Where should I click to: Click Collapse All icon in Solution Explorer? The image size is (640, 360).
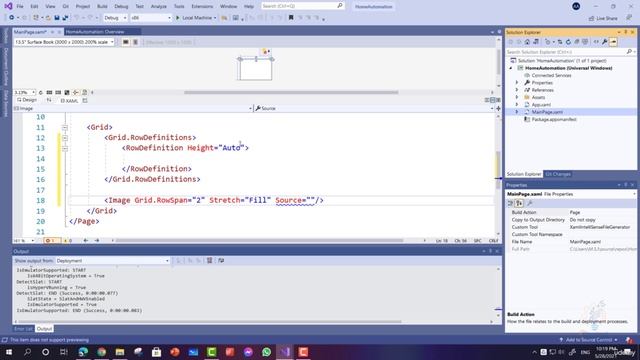coord(577,42)
